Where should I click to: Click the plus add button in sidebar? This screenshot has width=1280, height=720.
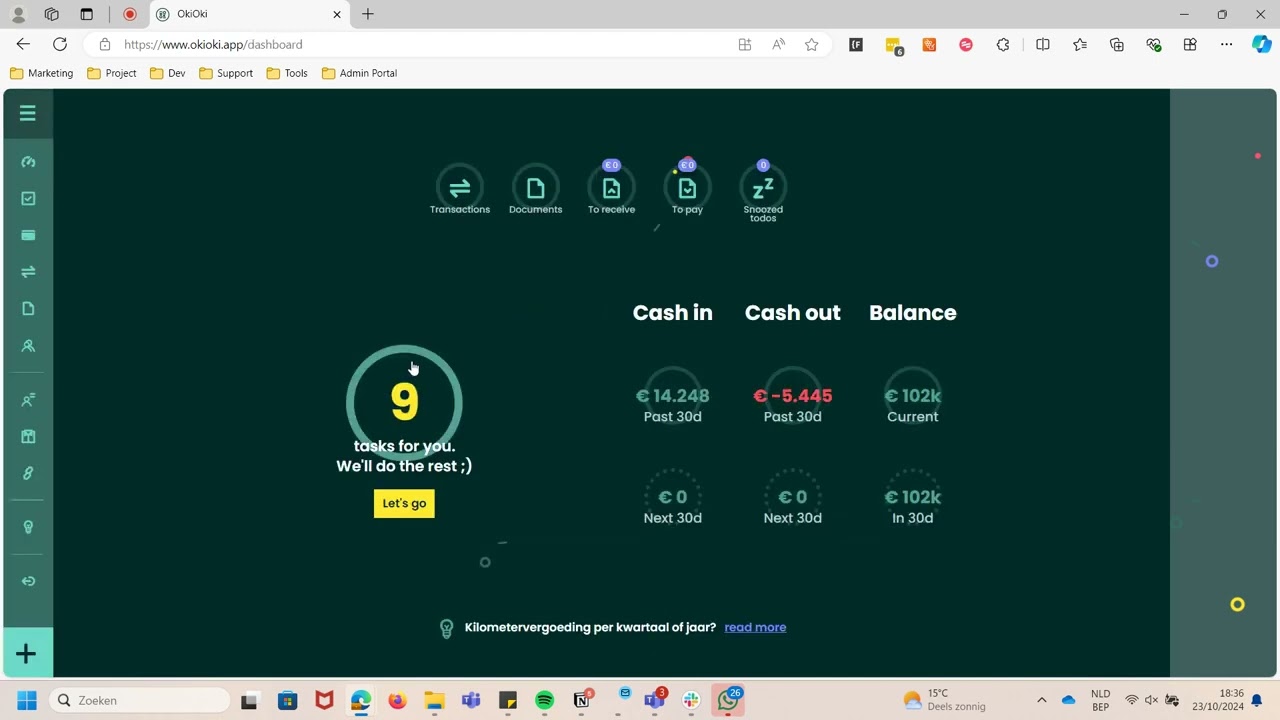point(27,654)
